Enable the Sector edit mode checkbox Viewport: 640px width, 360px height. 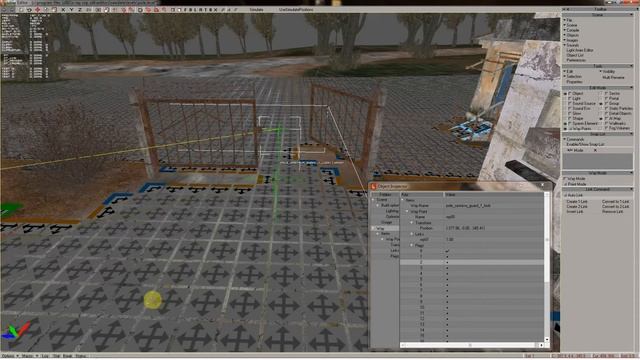pyautogui.click(x=606, y=93)
